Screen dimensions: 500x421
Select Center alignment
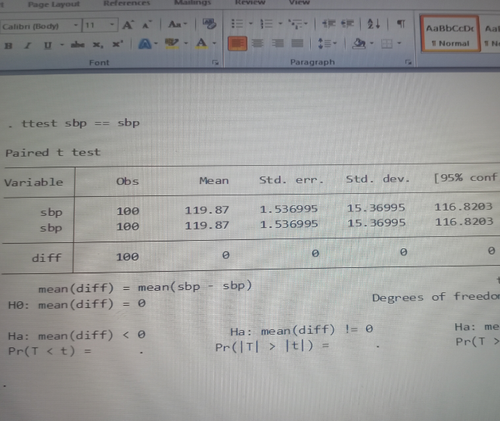tap(257, 43)
